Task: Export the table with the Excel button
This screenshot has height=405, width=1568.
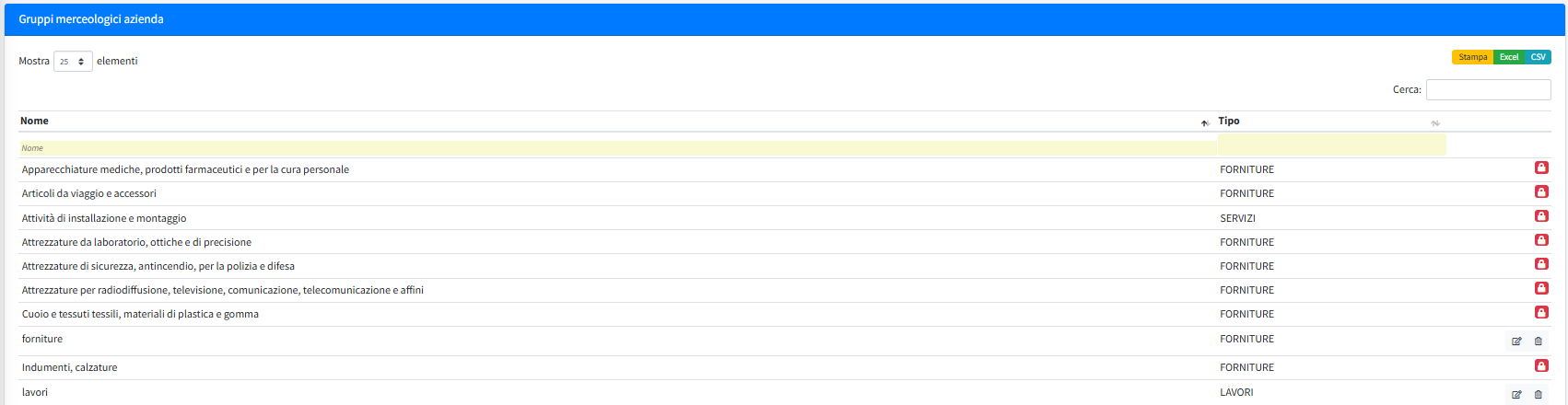Action: [x=1508, y=57]
